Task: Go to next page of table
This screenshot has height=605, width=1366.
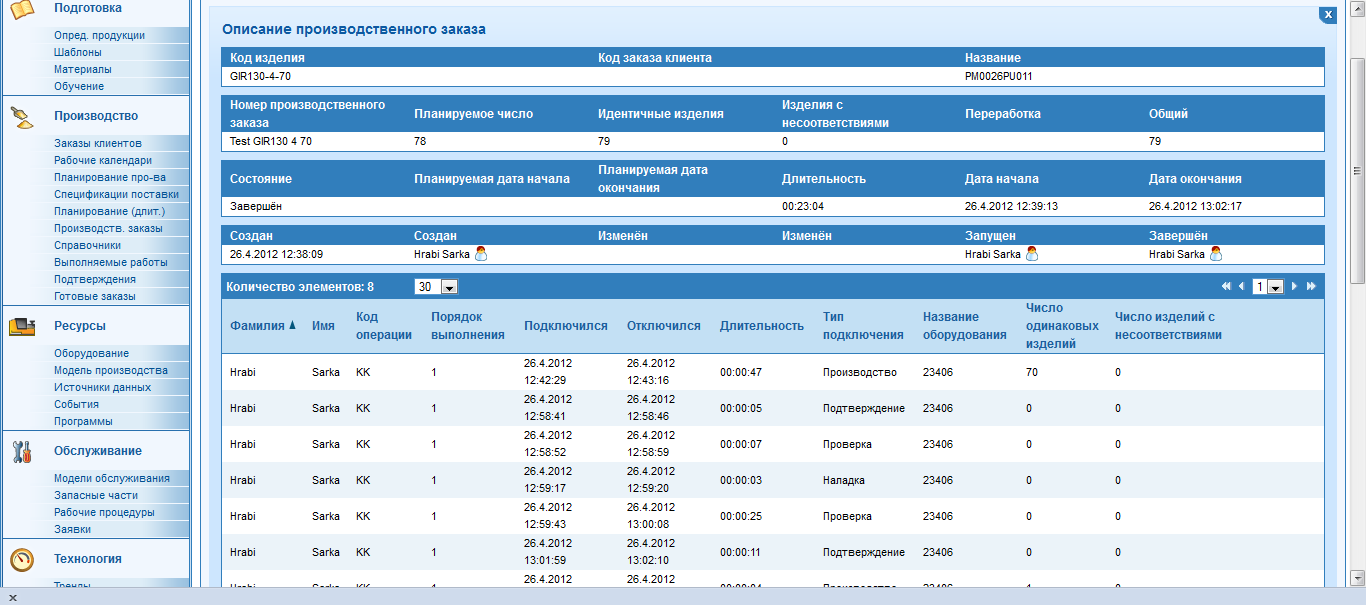Action: click(1294, 286)
